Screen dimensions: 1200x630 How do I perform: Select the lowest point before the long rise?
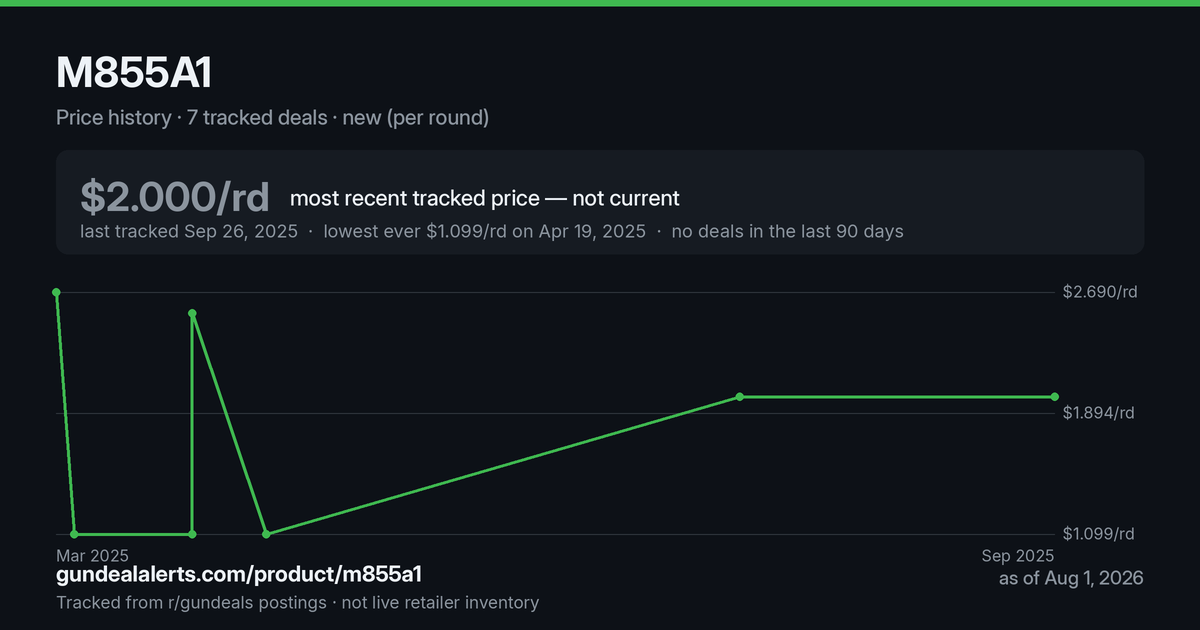(x=266, y=534)
